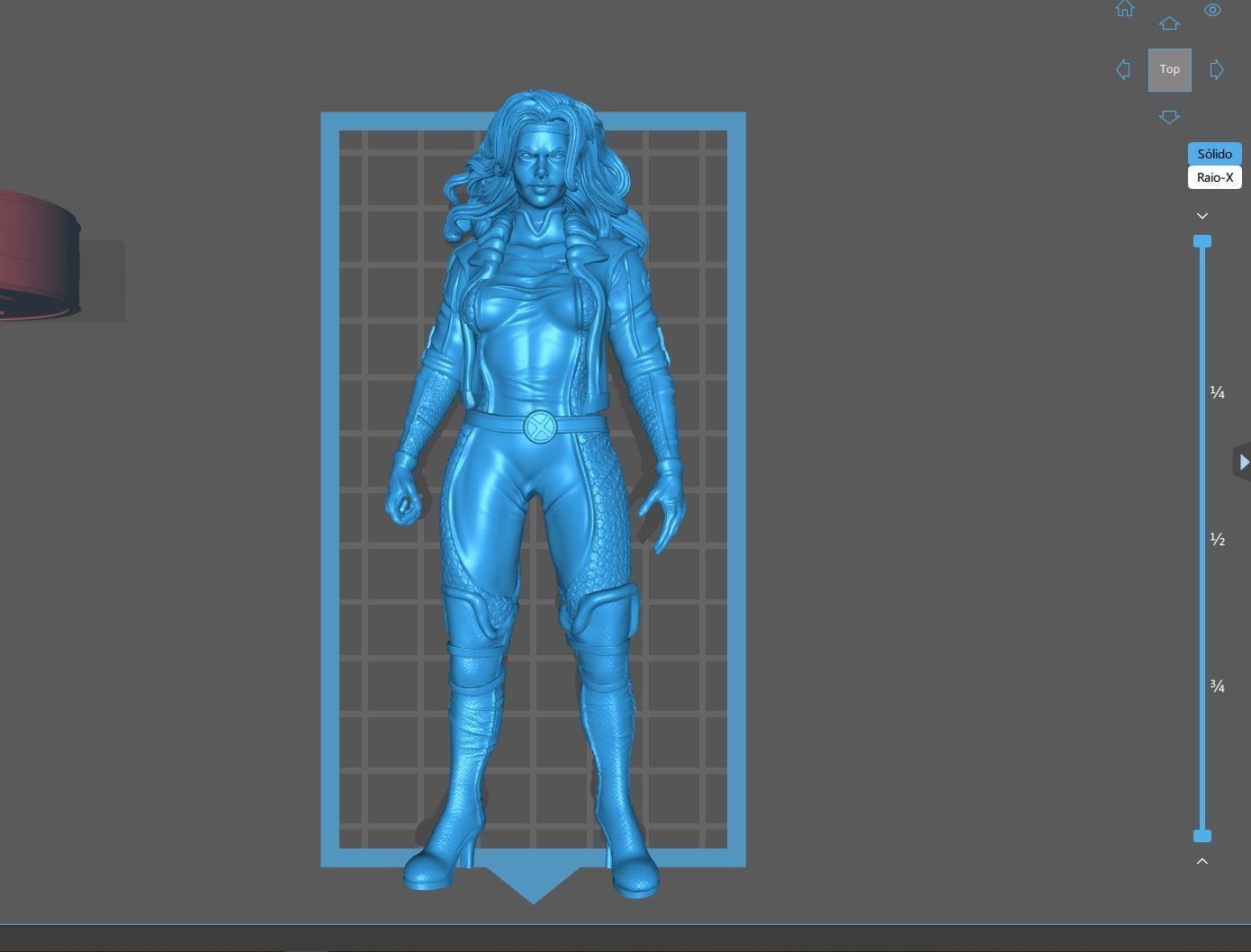Image resolution: width=1251 pixels, height=952 pixels.
Task: Toggle the eye perspective view icon
Action: click(1212, 10)
